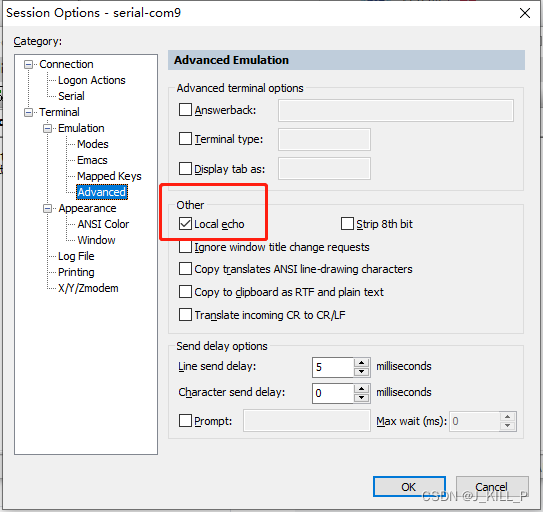This screenshot has height=512, width=543.
Task: Enable Strip 8th bit checkbox
Action: (x=347, y=224)
